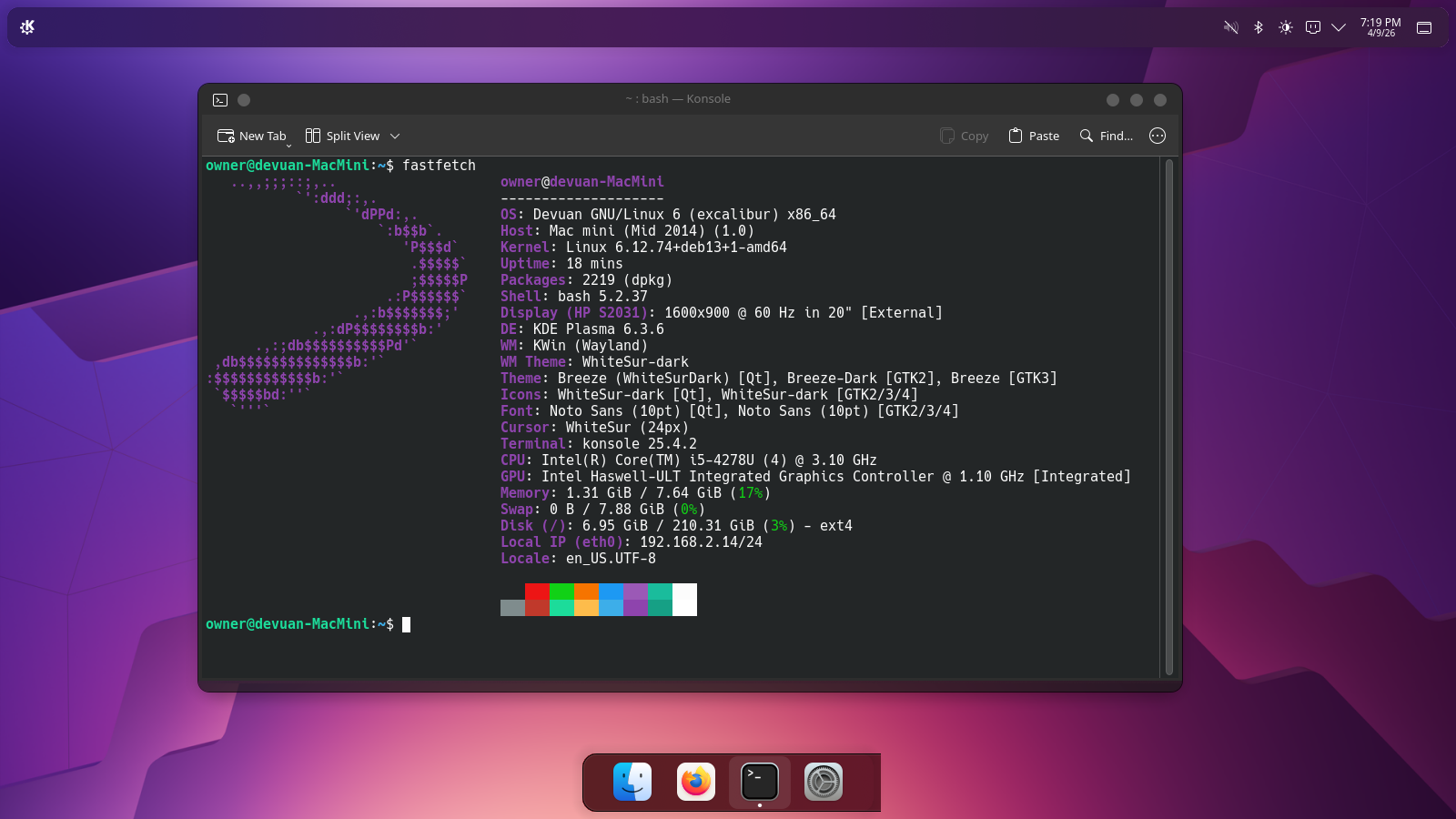Image resolution: width=1456 pixels, height=819 pixels.
Task: Open the Bluetooth tray icon
Action: click(1259, 27)
